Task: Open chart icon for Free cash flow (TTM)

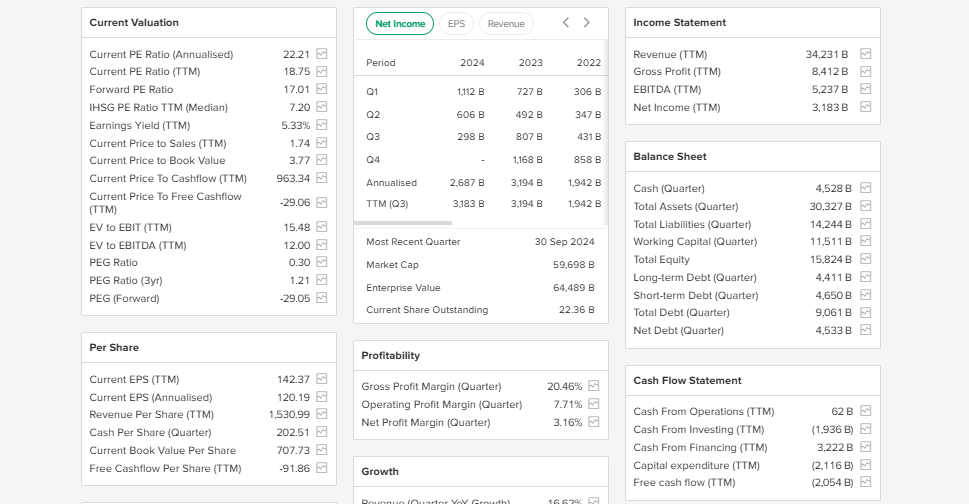Action: tap(866, 482)
